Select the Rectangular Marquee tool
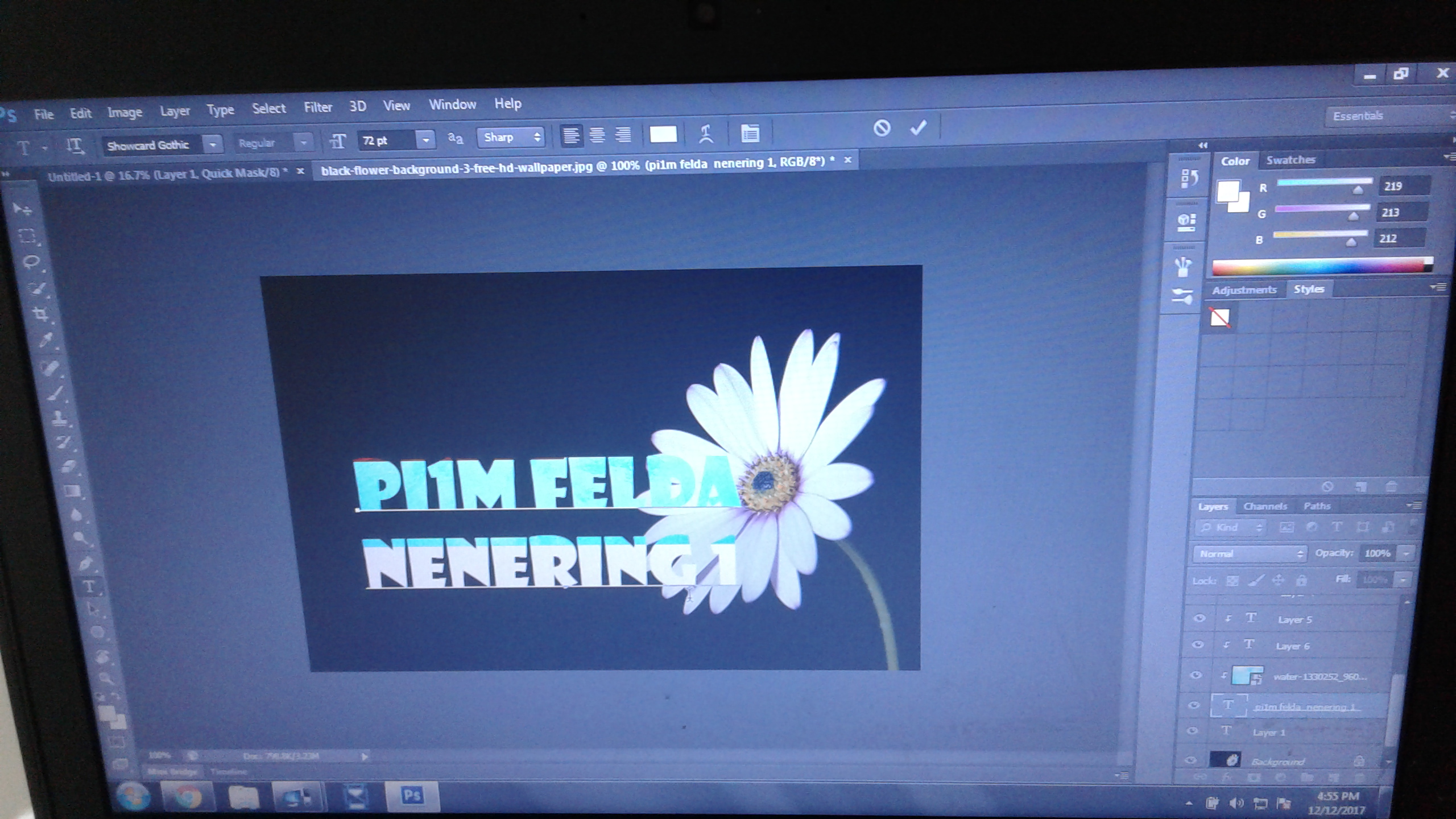Viewport: 1456px width, 819px height. (x=27, y=236)
